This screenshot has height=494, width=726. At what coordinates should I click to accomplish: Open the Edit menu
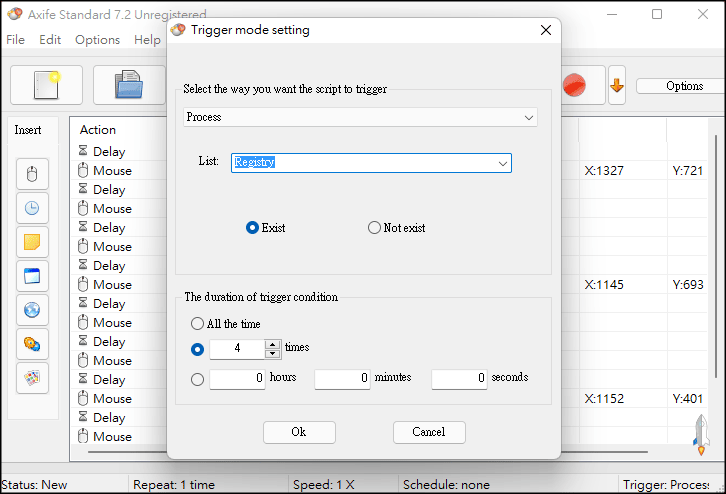[x=50, y=40]
